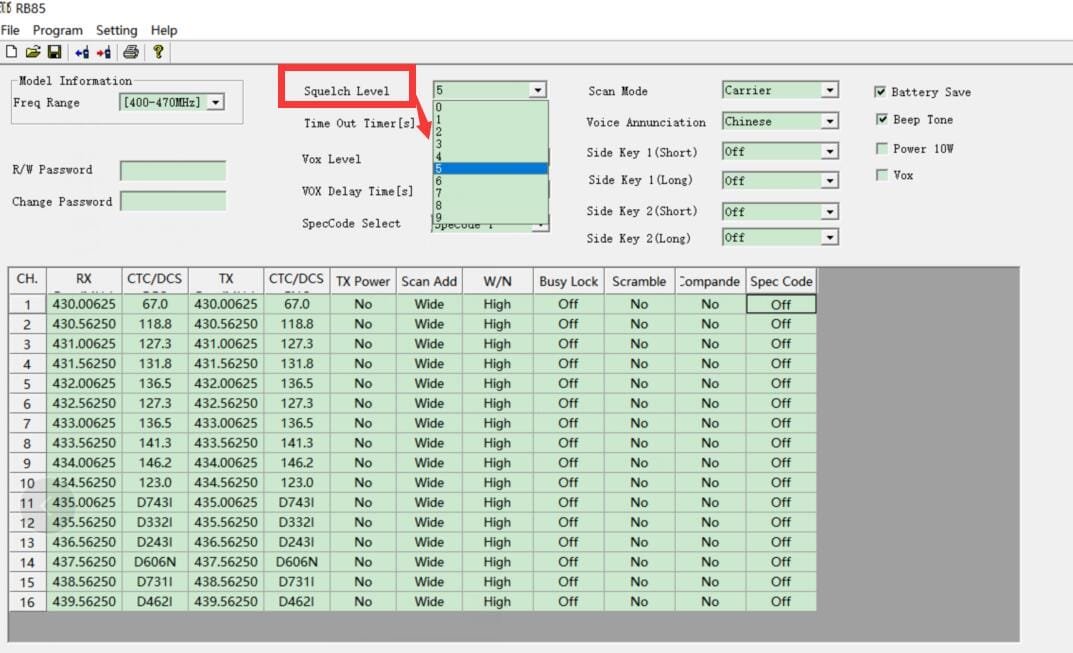
Task: Click the Spec Code Off cell in channel 1
Action: [781, 305]
